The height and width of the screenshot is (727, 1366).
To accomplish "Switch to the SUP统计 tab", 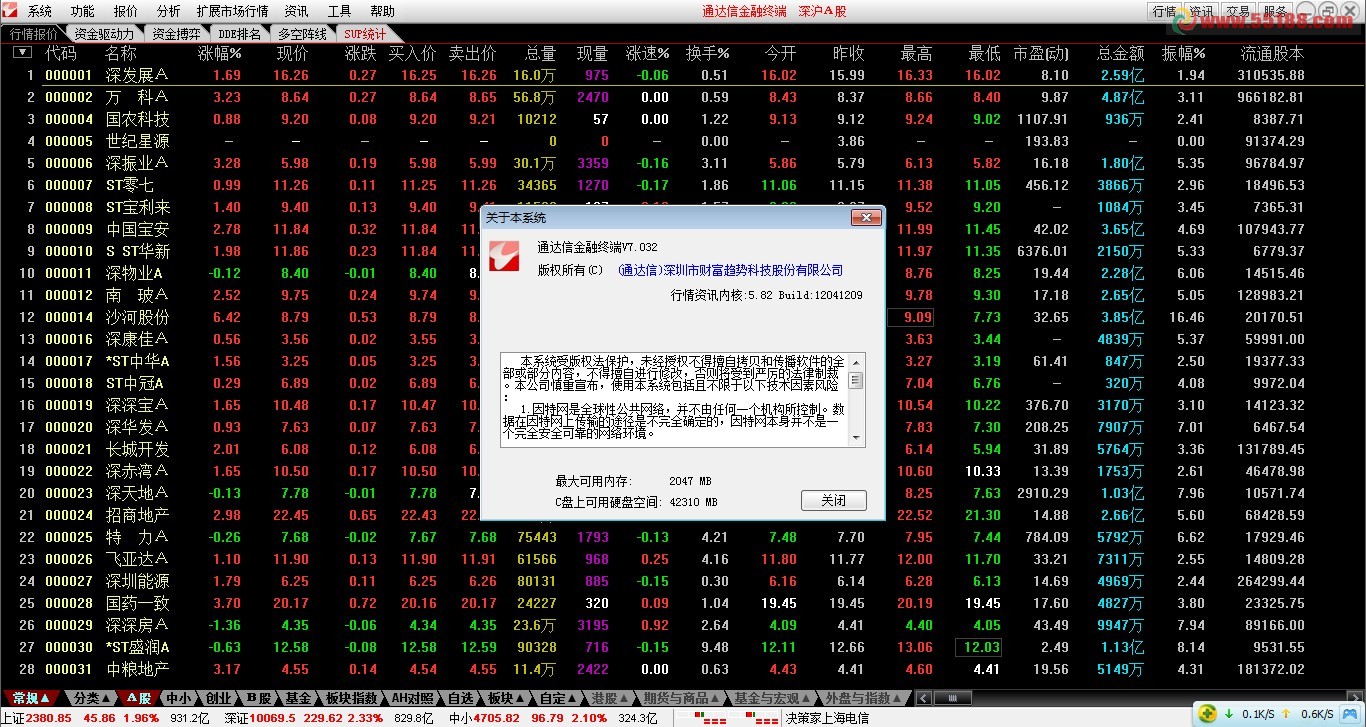I will 365,33.
